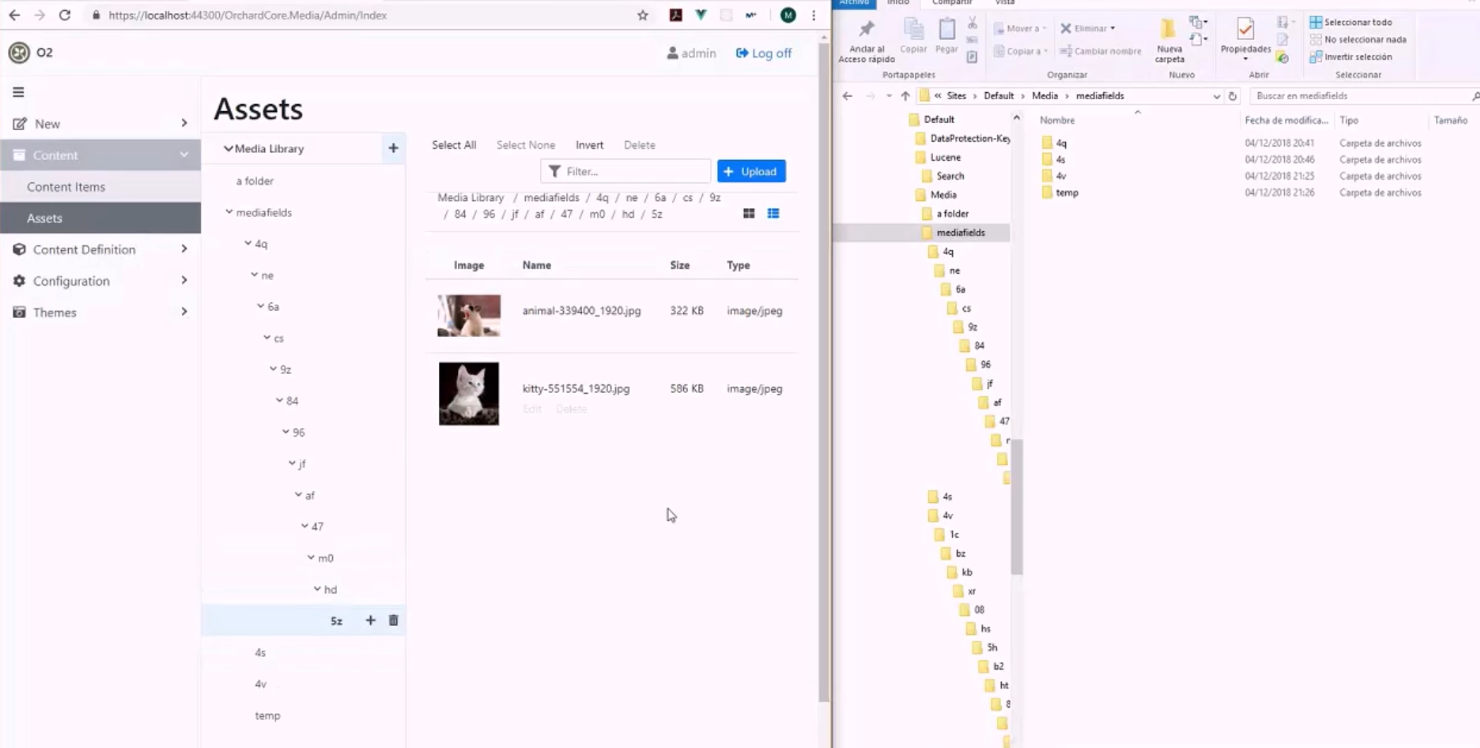Viewport: 1480px width, 748px height.
Task: Open the browser three-dot menu
Action: tap(814, 15)
